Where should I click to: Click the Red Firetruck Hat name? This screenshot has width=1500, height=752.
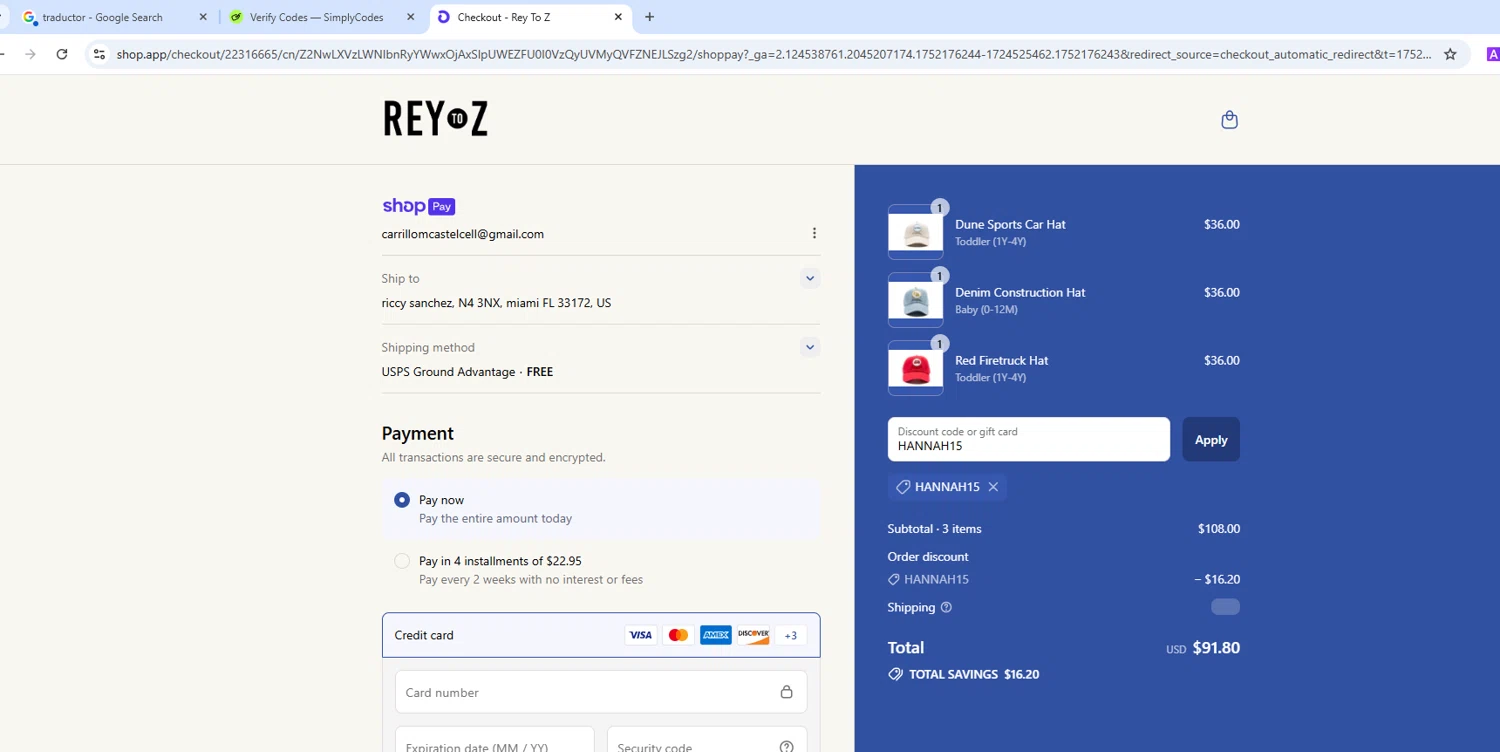1001,361
